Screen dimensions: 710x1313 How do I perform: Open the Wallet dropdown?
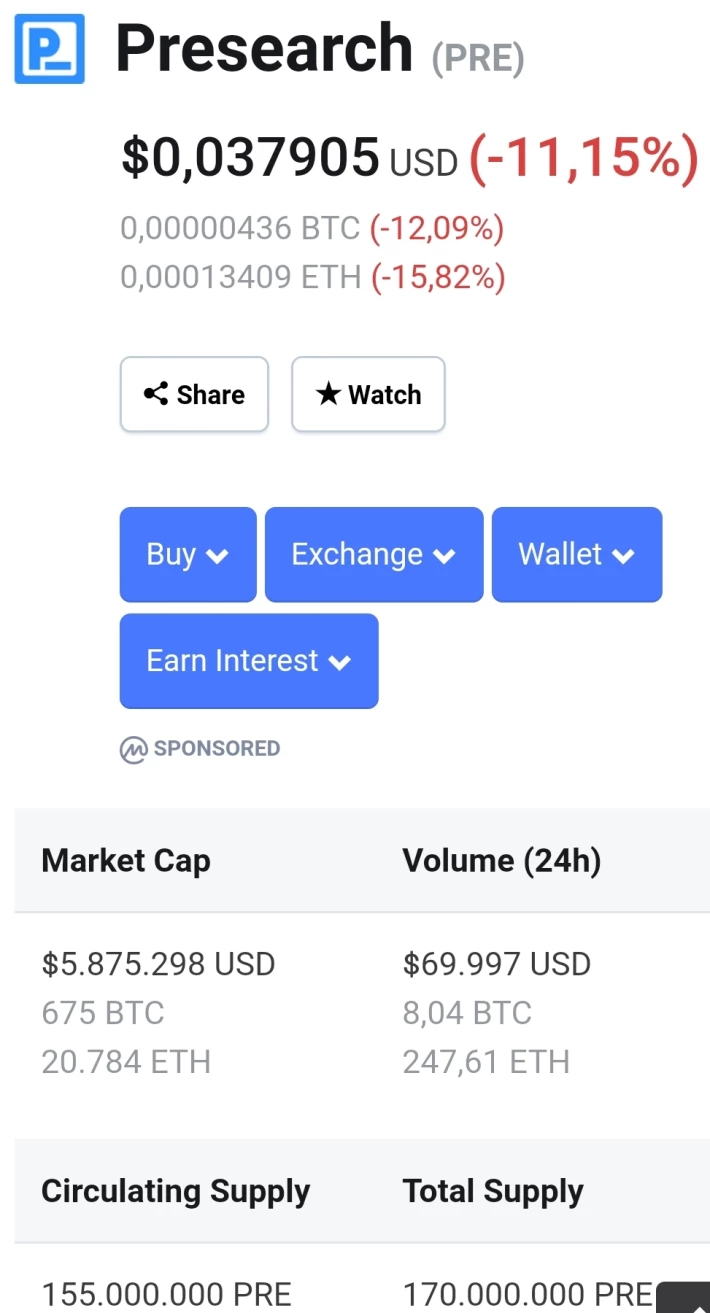click(x=577, y=555)
